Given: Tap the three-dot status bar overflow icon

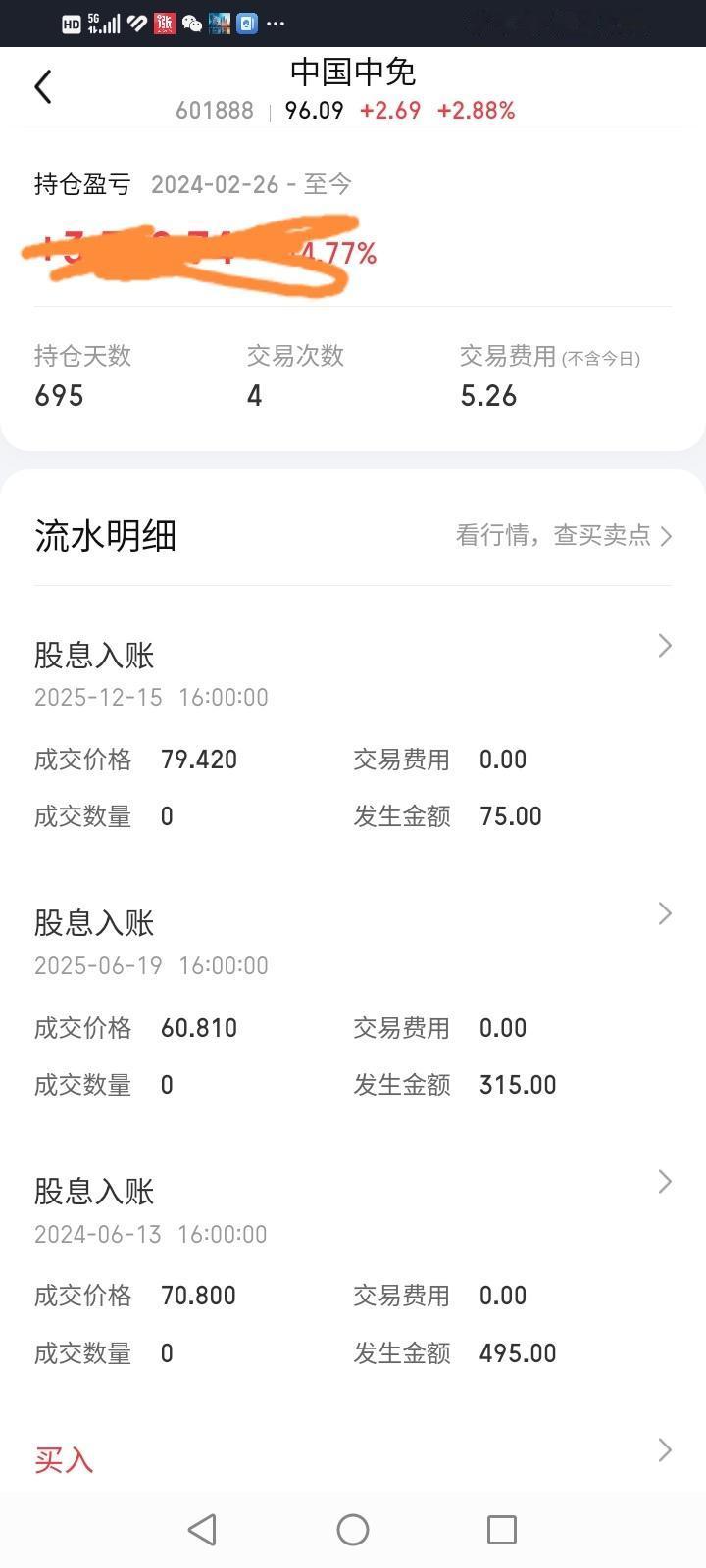Looking at the screenshot, I should [x=276, y=24].
